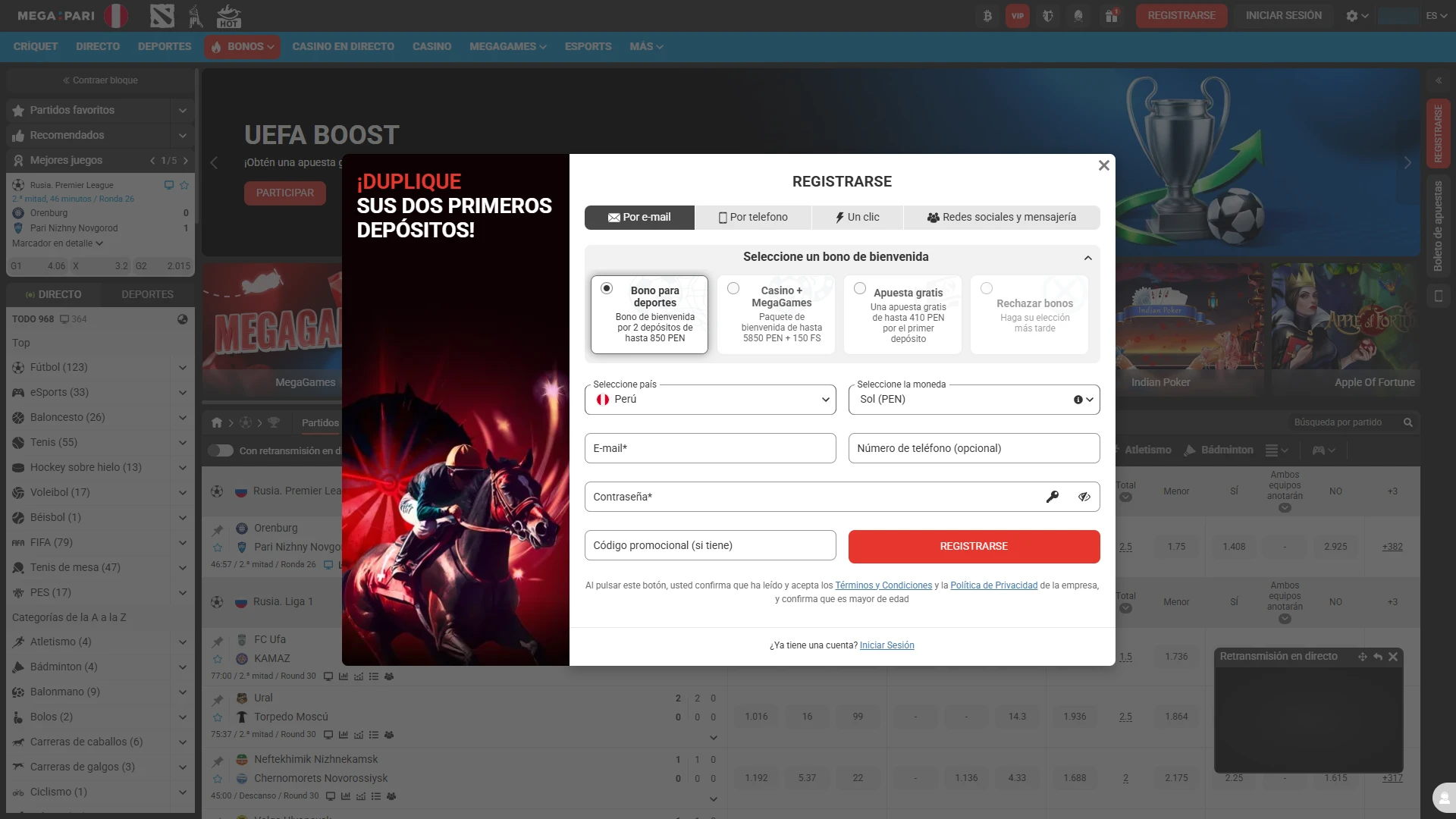
Task: Open the CASINO EN DIRECTO menu item
Action: 343,46
